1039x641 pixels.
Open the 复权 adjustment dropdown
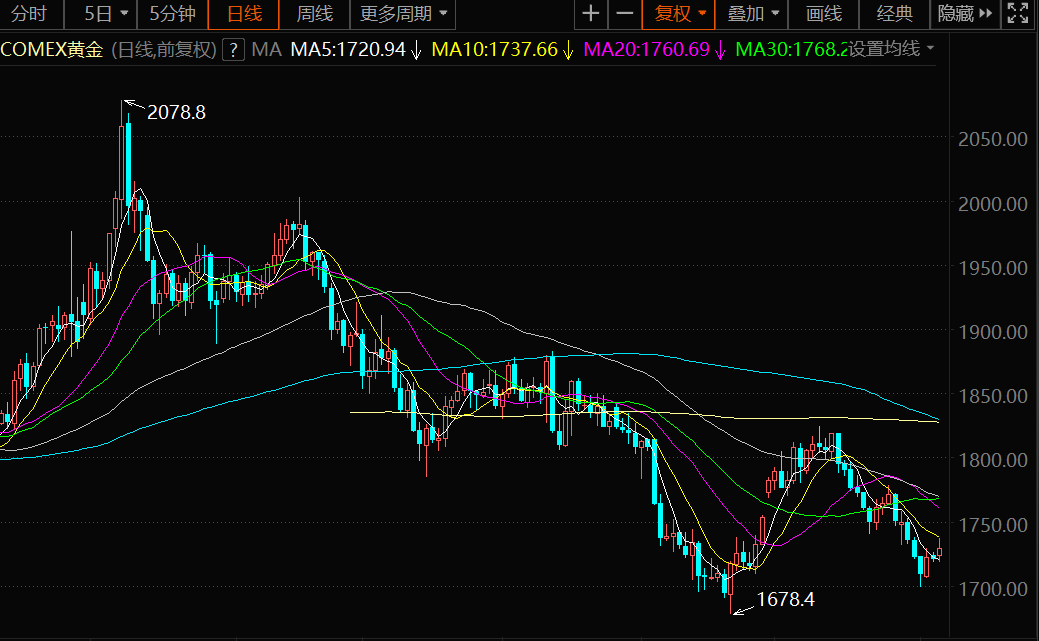click(x=680, y=14)
